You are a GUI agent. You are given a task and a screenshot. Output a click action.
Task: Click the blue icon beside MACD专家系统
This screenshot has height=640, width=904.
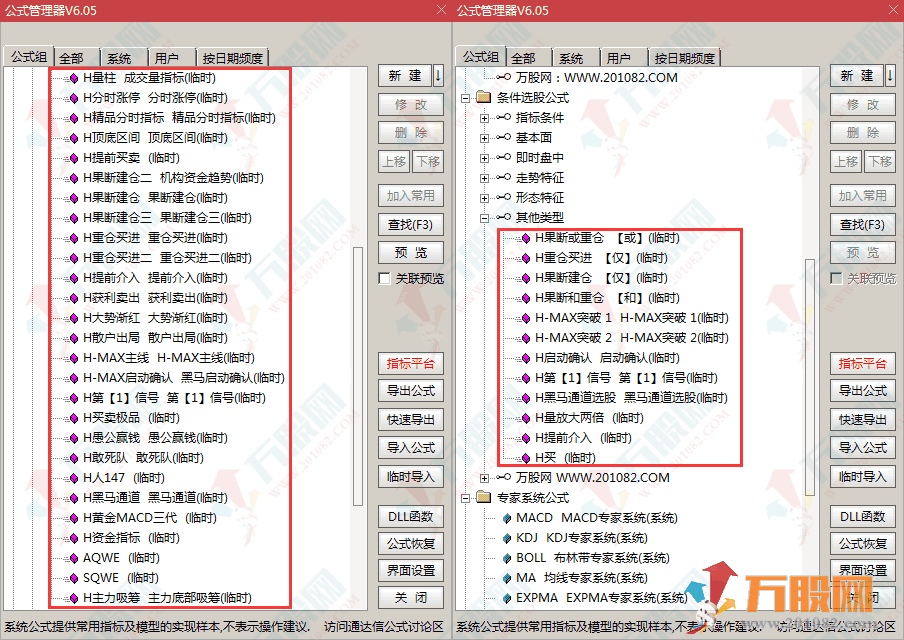point(506,518)
